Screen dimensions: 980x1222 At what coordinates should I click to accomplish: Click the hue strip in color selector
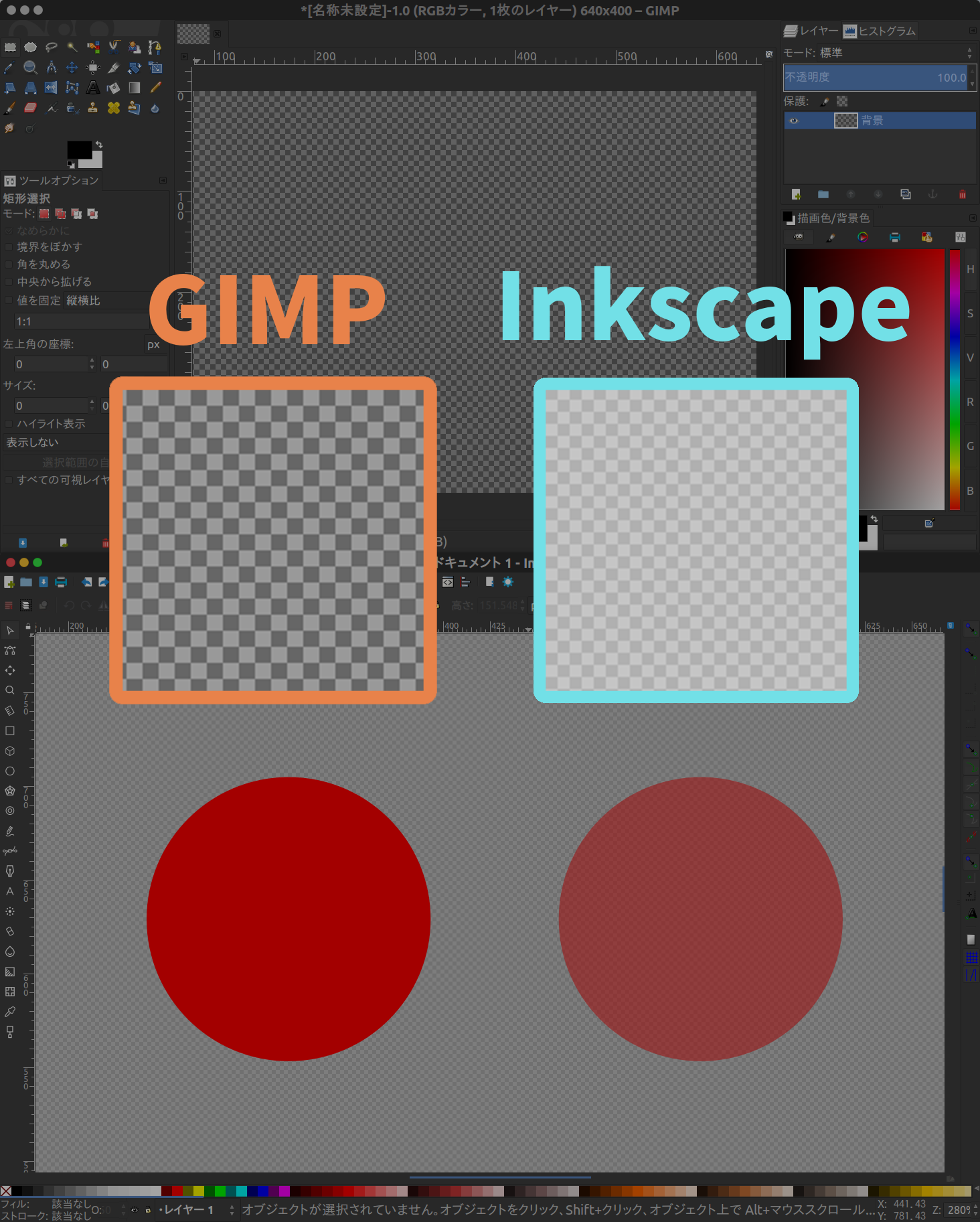(x=955, y=379)
